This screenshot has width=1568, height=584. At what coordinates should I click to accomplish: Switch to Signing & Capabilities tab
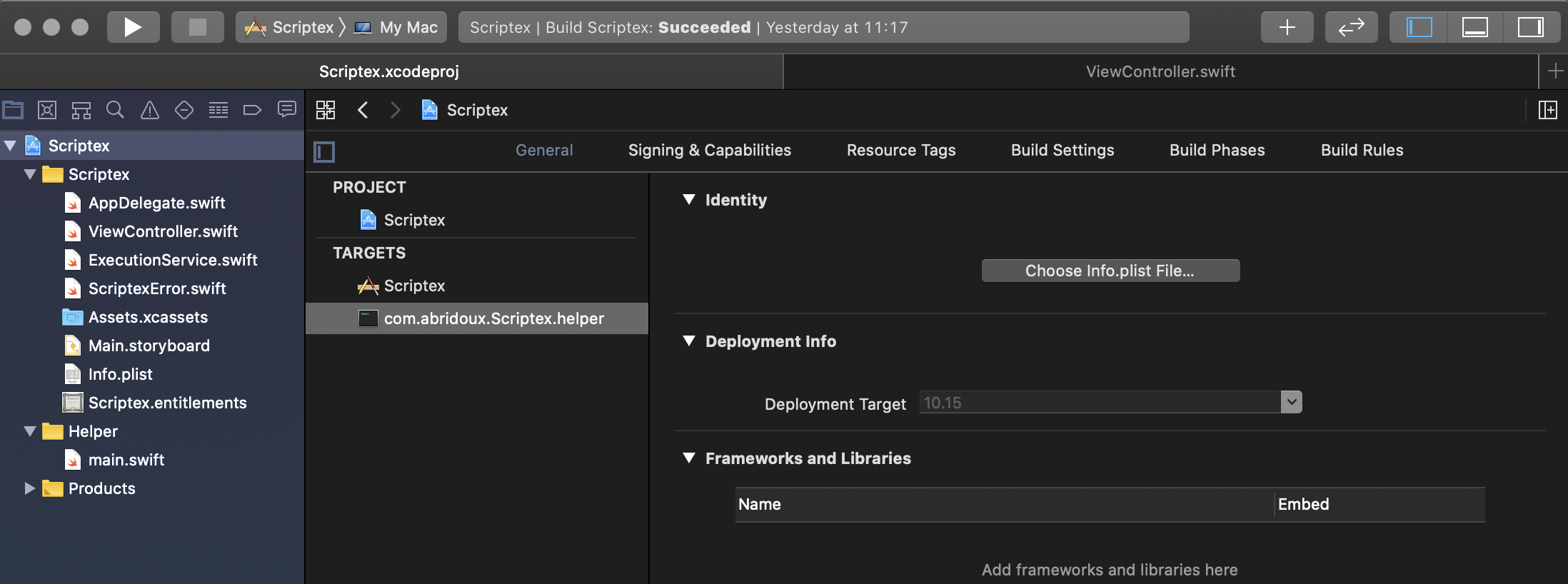tap(709, 150)
